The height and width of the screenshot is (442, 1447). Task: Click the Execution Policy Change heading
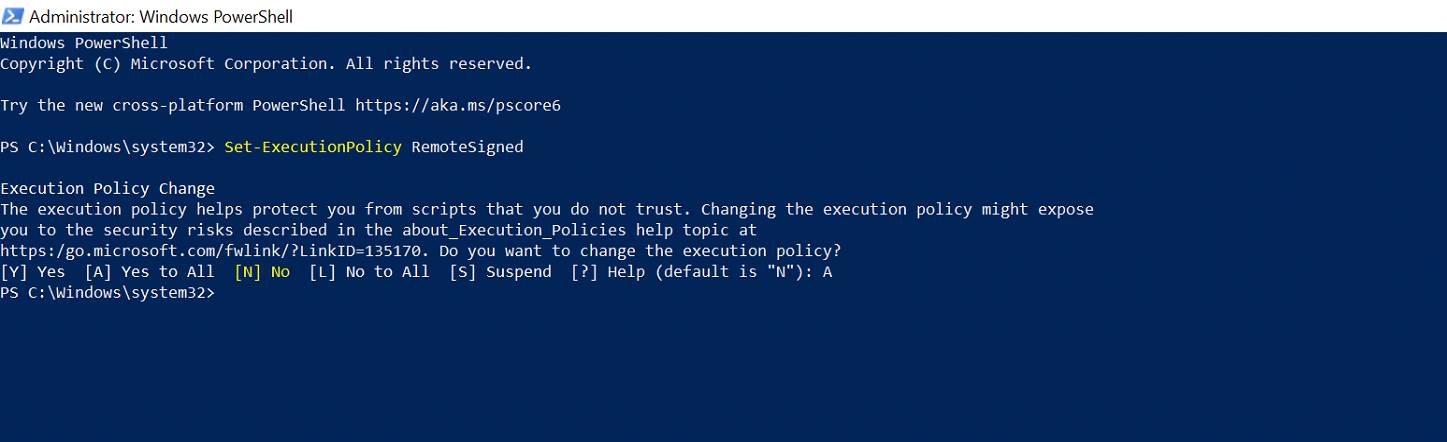(108, 189)
